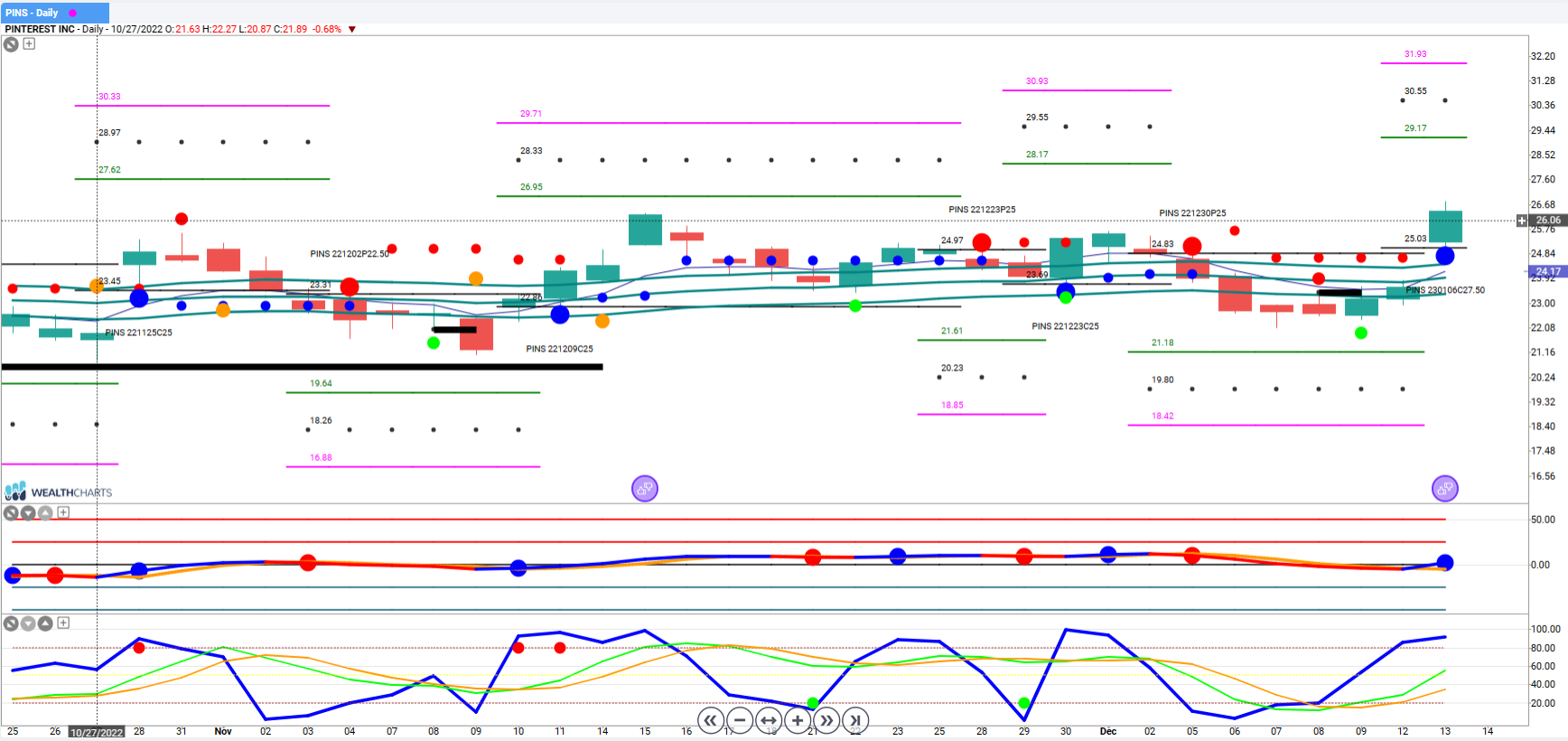Select the PINS - Daily chart tab

[x=54, y=13]
